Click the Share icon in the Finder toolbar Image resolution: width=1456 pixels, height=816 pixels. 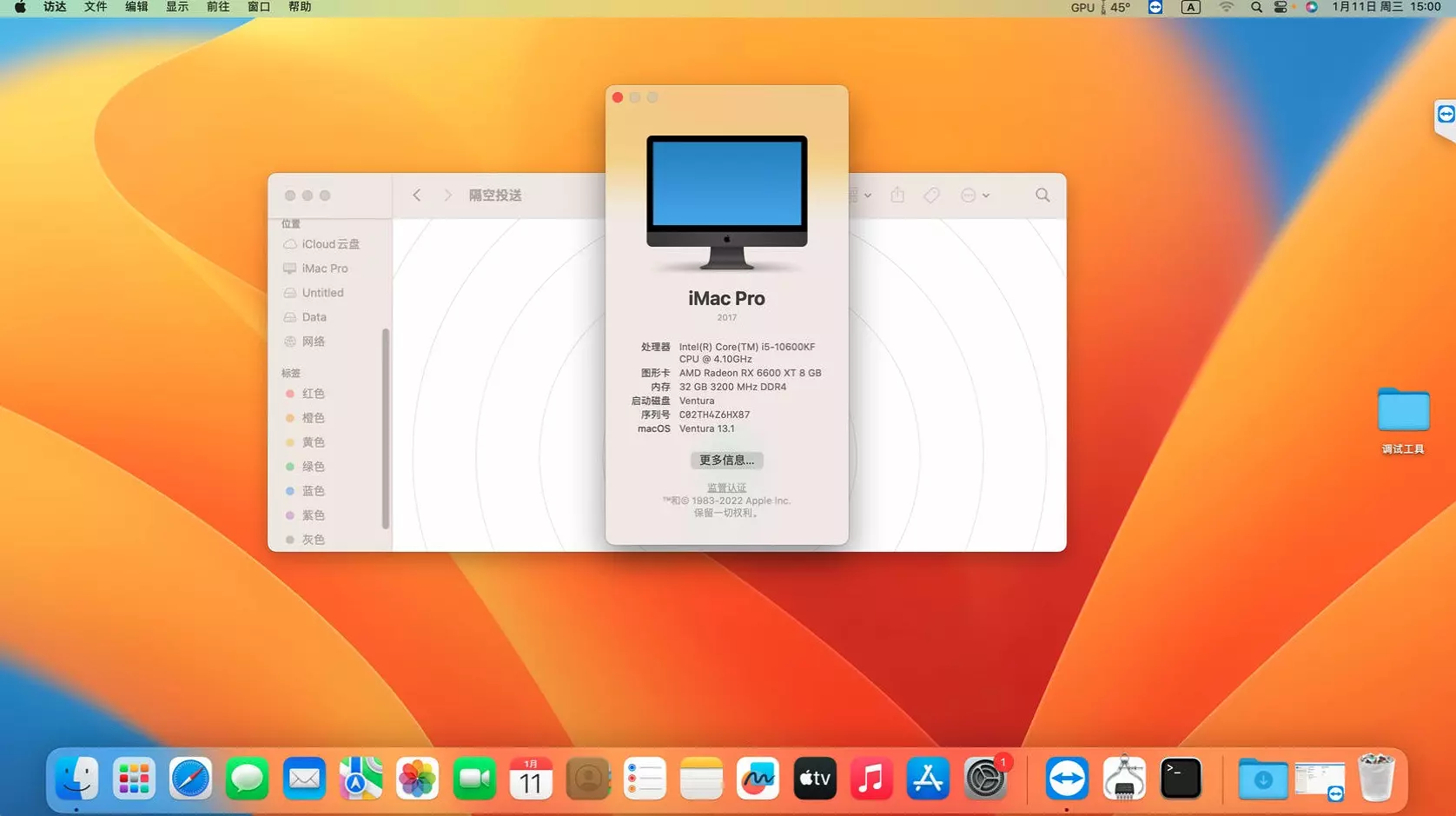click(x=897, y=195)
